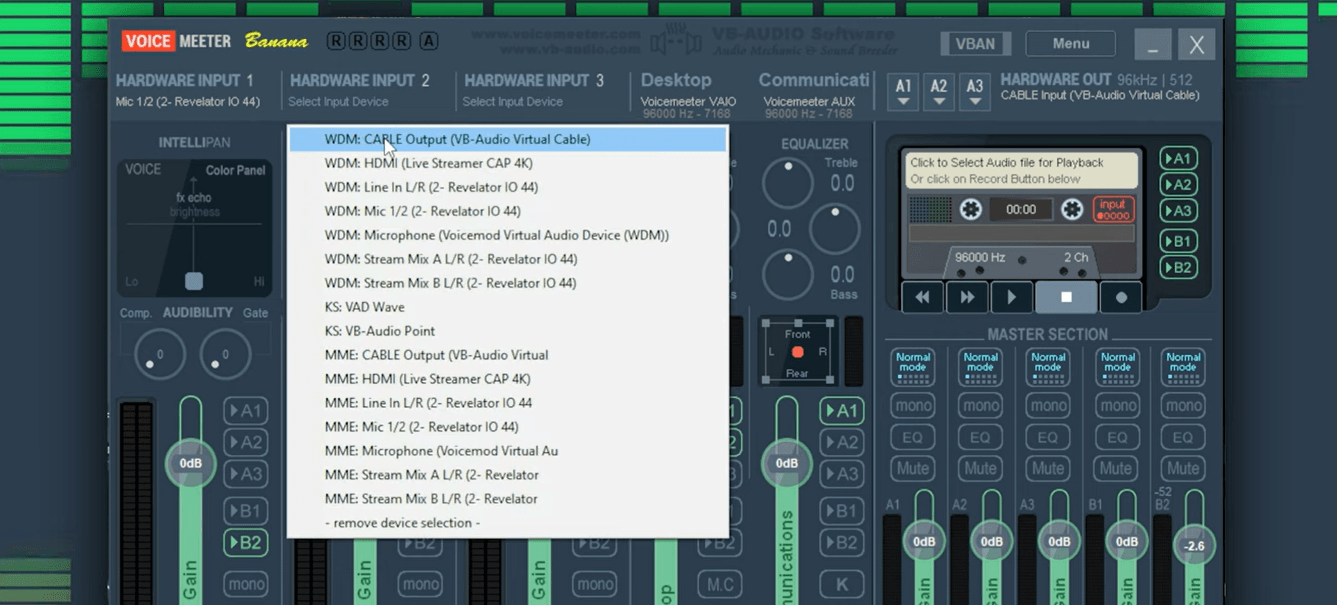Change Normal mode on A3 master bus
1337x605 pixels.
[x=1048, y=366]
